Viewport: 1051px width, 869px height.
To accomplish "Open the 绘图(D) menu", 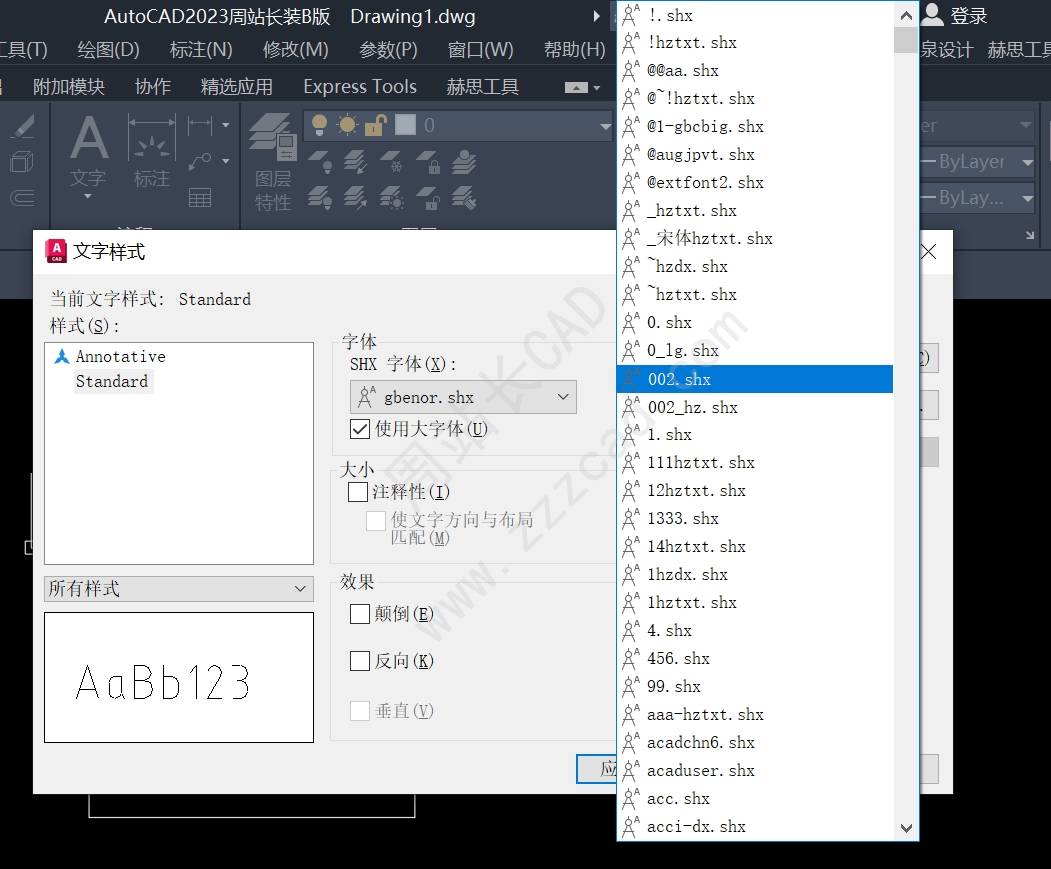I will pos(109,50).
